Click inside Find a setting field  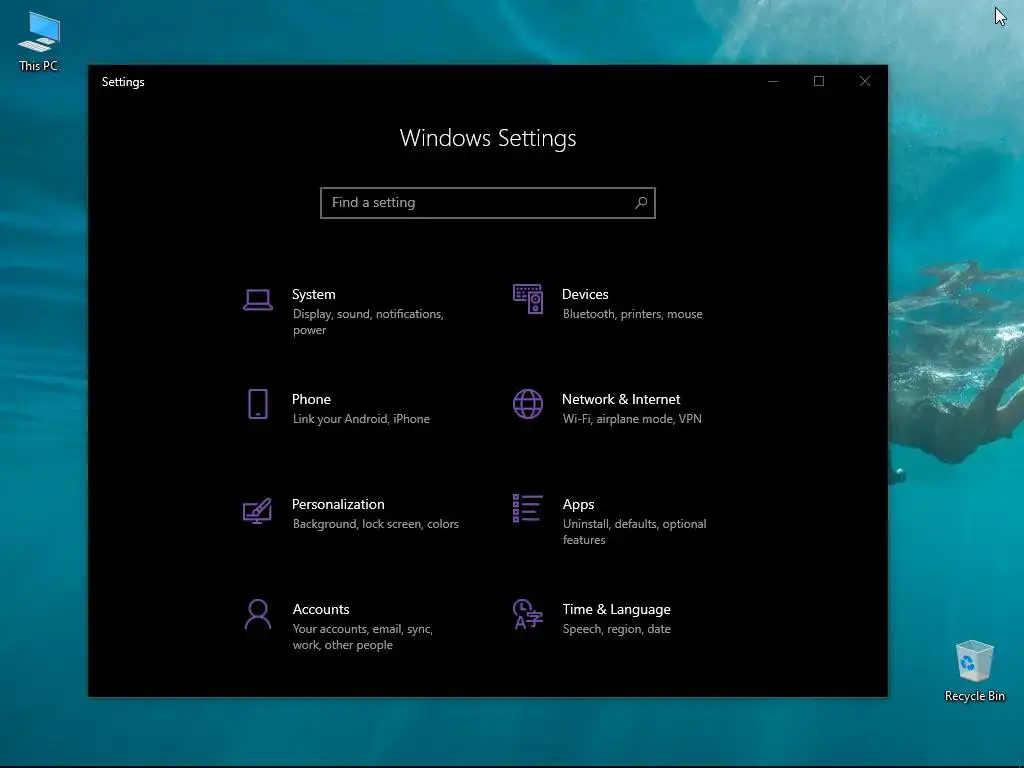tap(488, 202)
